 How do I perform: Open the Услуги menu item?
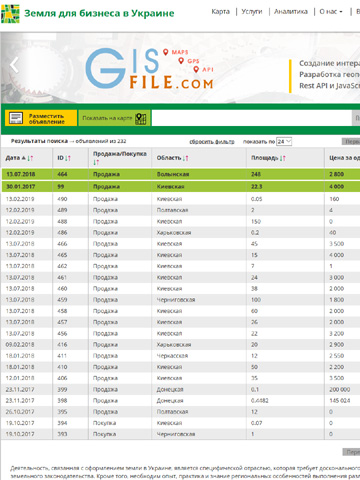point(252,12)
